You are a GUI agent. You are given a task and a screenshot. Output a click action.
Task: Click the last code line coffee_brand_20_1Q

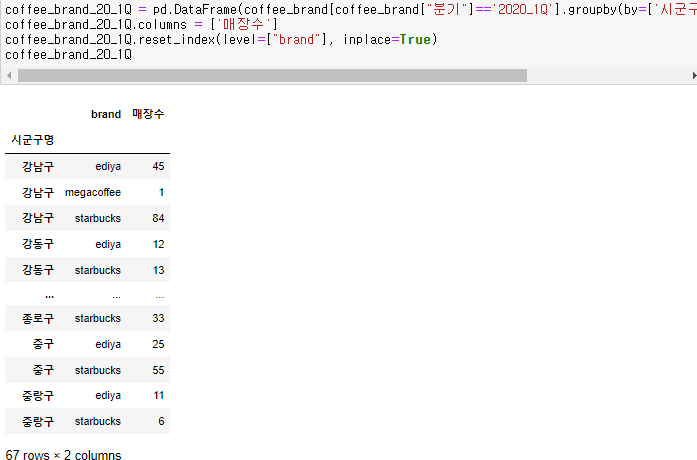[68, 55]
